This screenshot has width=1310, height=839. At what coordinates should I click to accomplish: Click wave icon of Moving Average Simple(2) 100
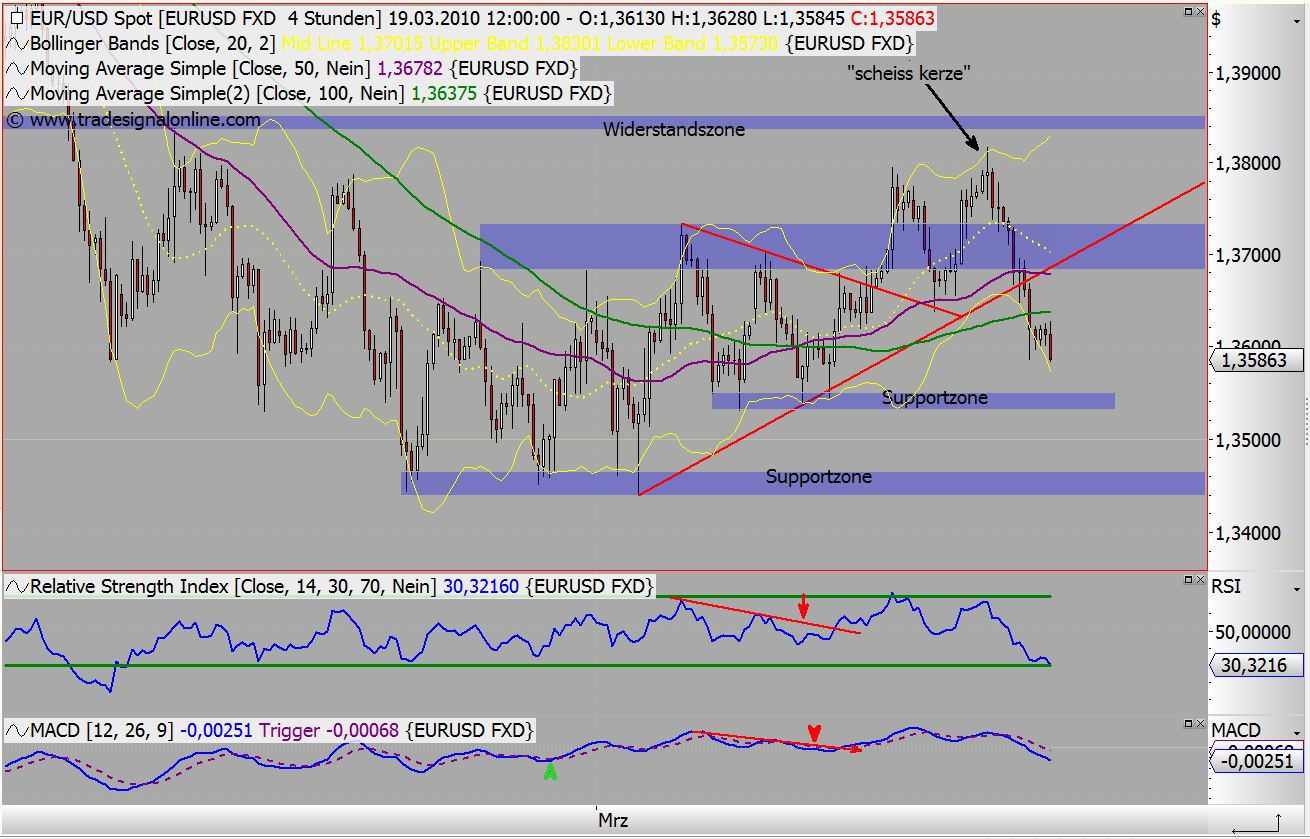tap(16, 93)
